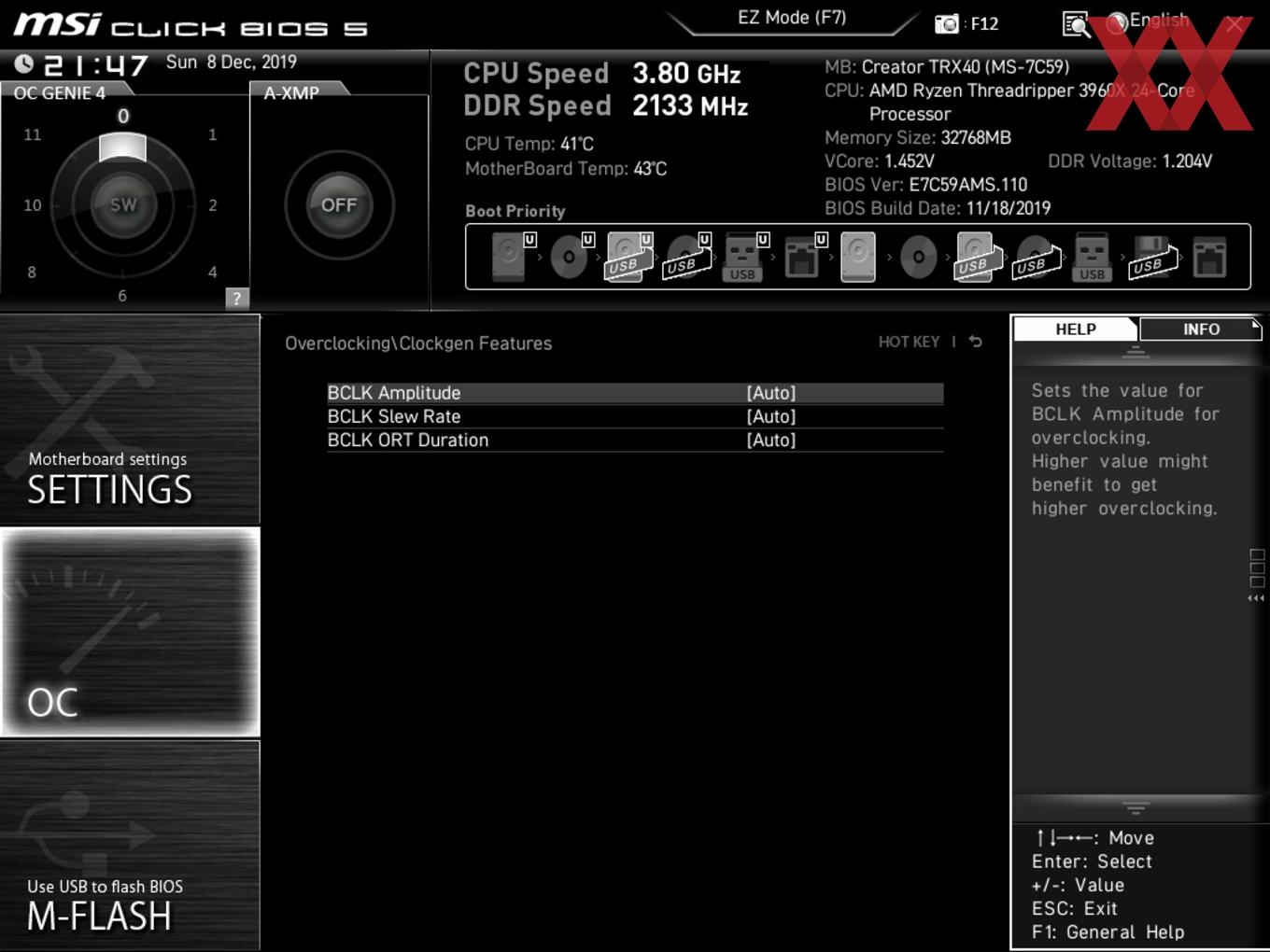Open BCLK ORT Duration [Auto] value
The width and height of the screenshot is (1270, 952).
[771, 440]
